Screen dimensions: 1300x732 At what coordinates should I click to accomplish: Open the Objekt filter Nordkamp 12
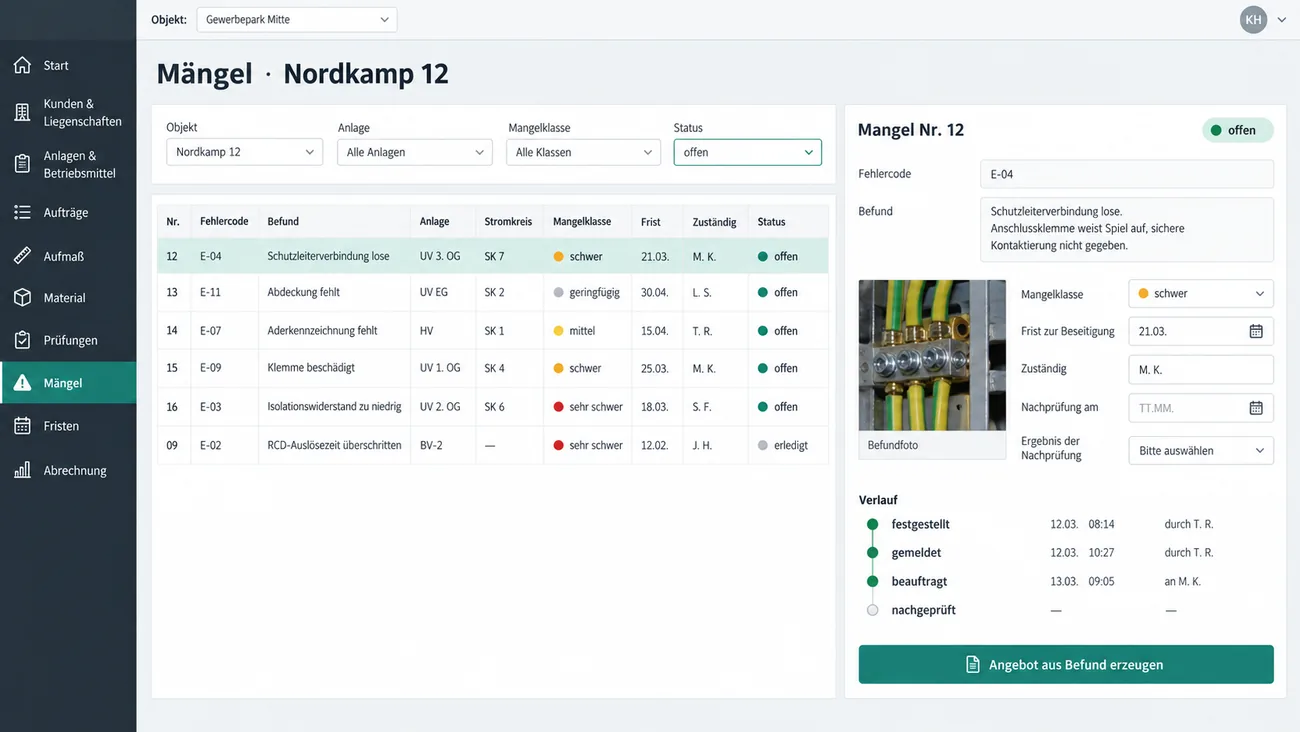[x=244, y=152]
